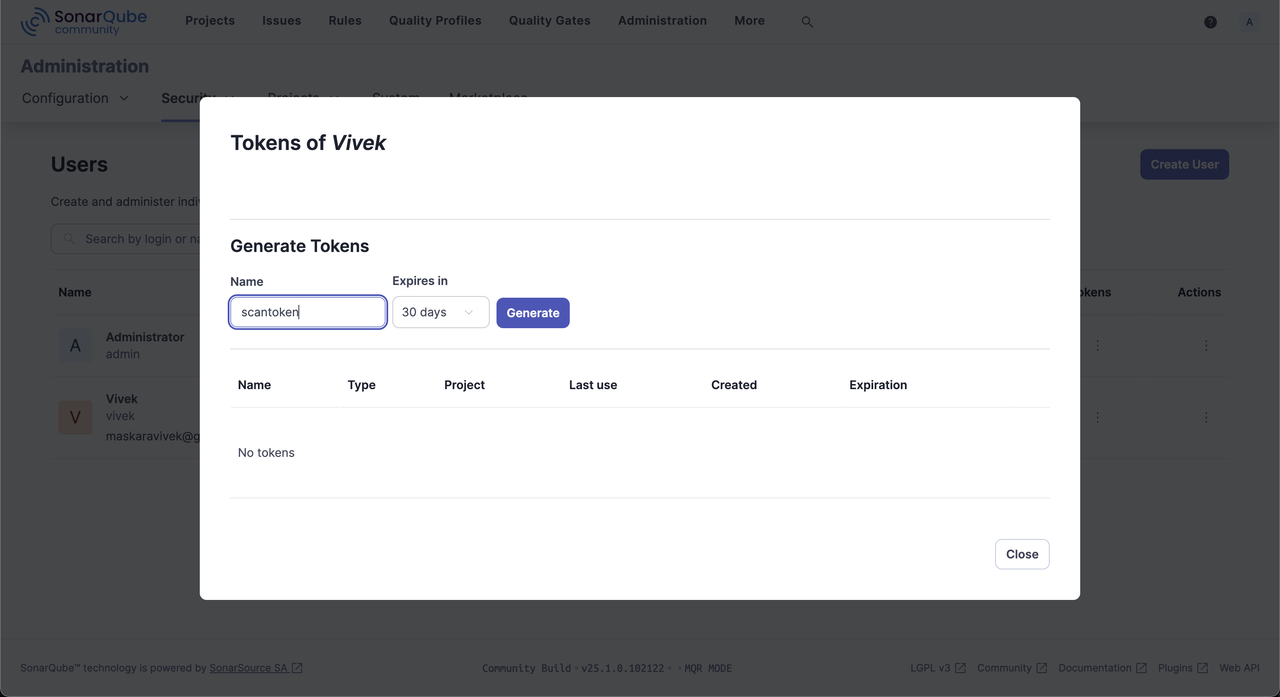The height and width of the screenshot is (697, 1280).
Task: Click Vivek row actions kebab icon
Action: [x=1205, y=417]
